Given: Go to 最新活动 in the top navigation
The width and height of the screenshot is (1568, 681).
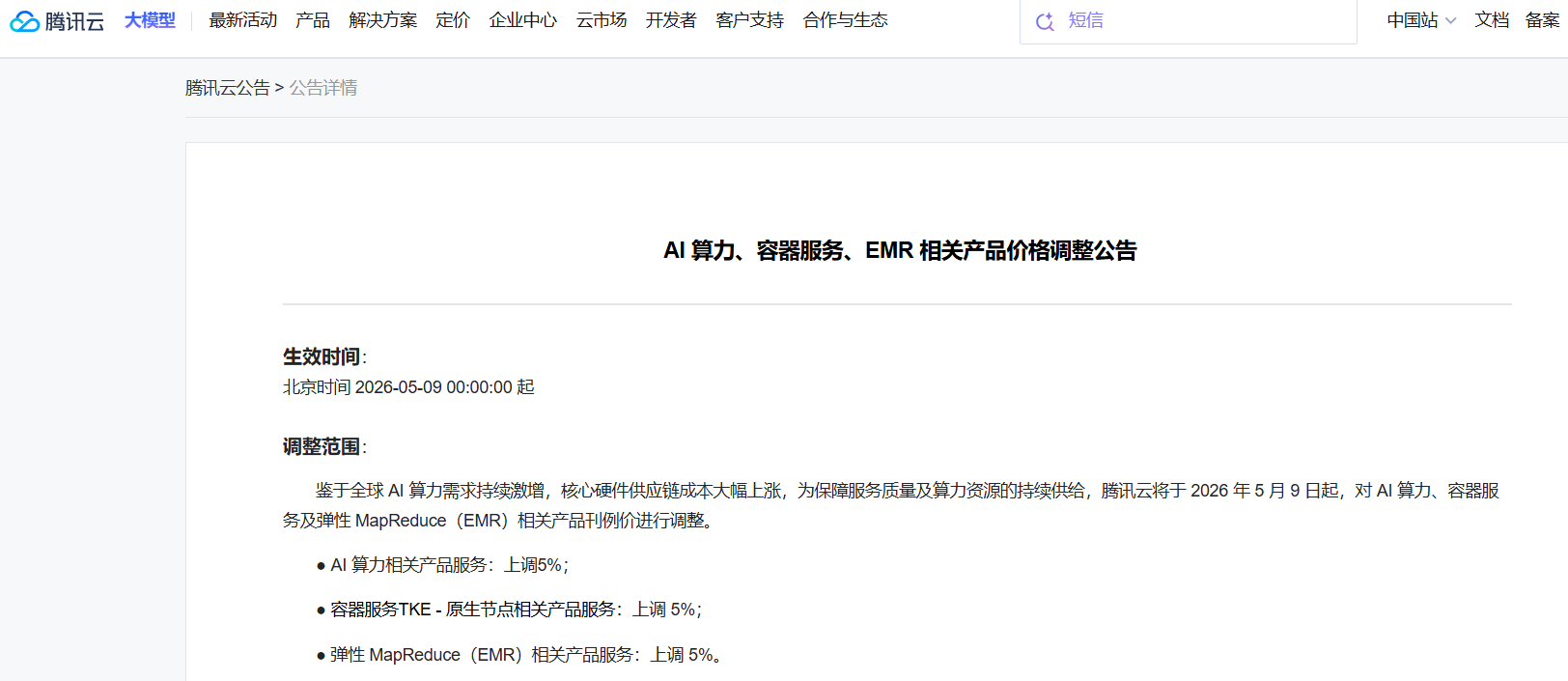Looking at the screenshot, I should click(242, 20).
